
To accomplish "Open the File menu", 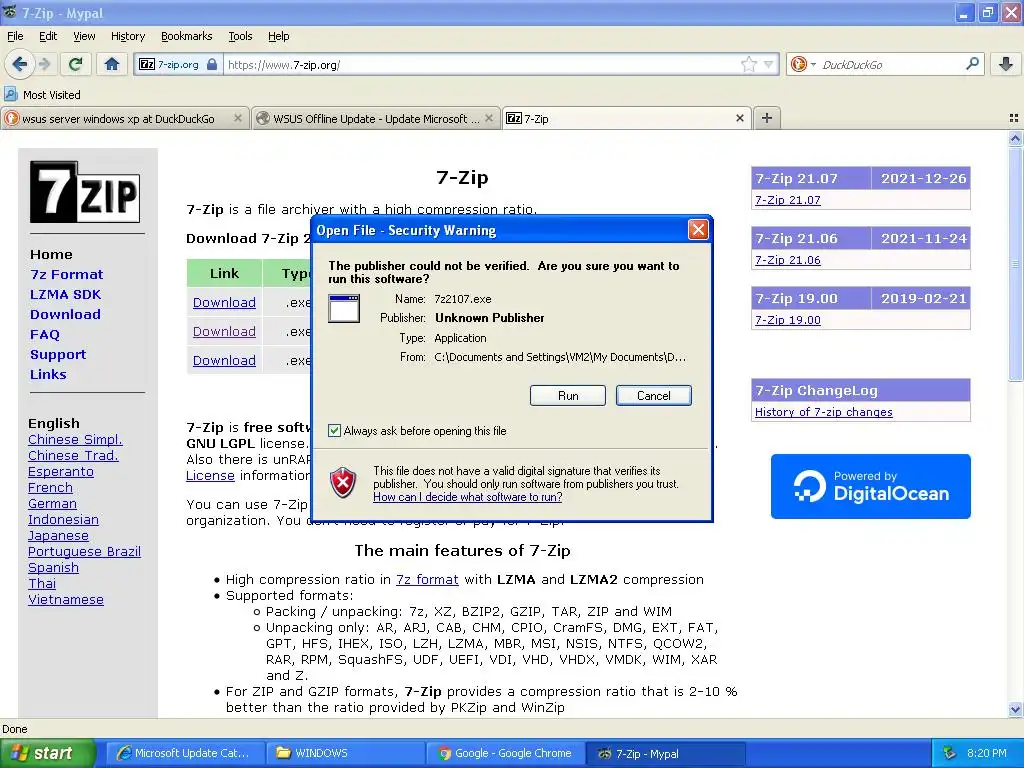I will point(15,36).
